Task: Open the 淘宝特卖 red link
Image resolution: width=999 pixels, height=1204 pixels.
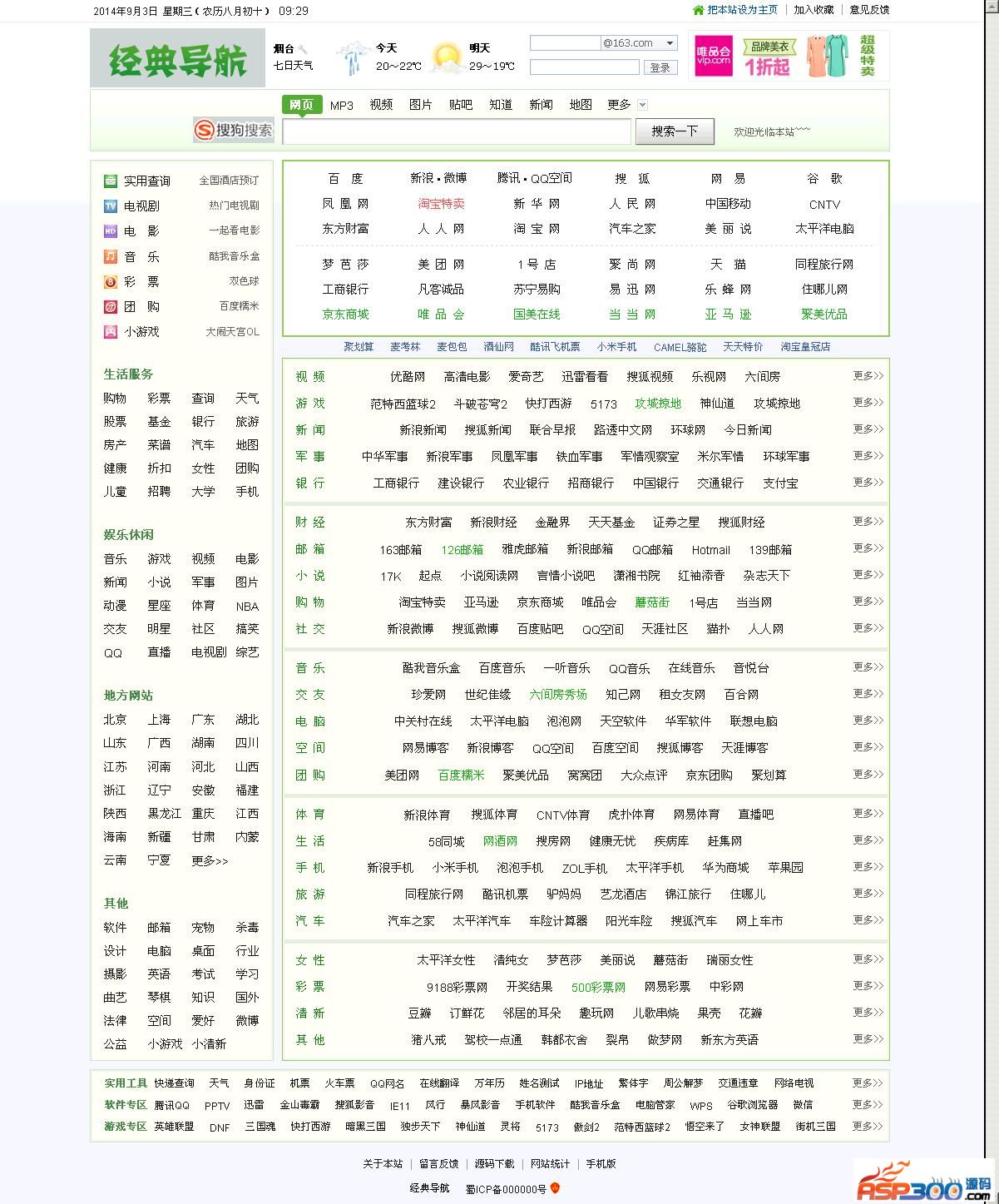Action: coord(441,204)
